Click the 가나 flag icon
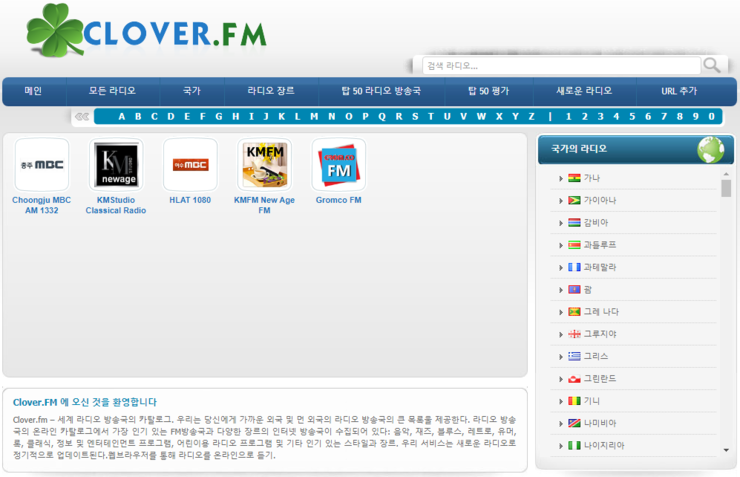 point(574,178)
